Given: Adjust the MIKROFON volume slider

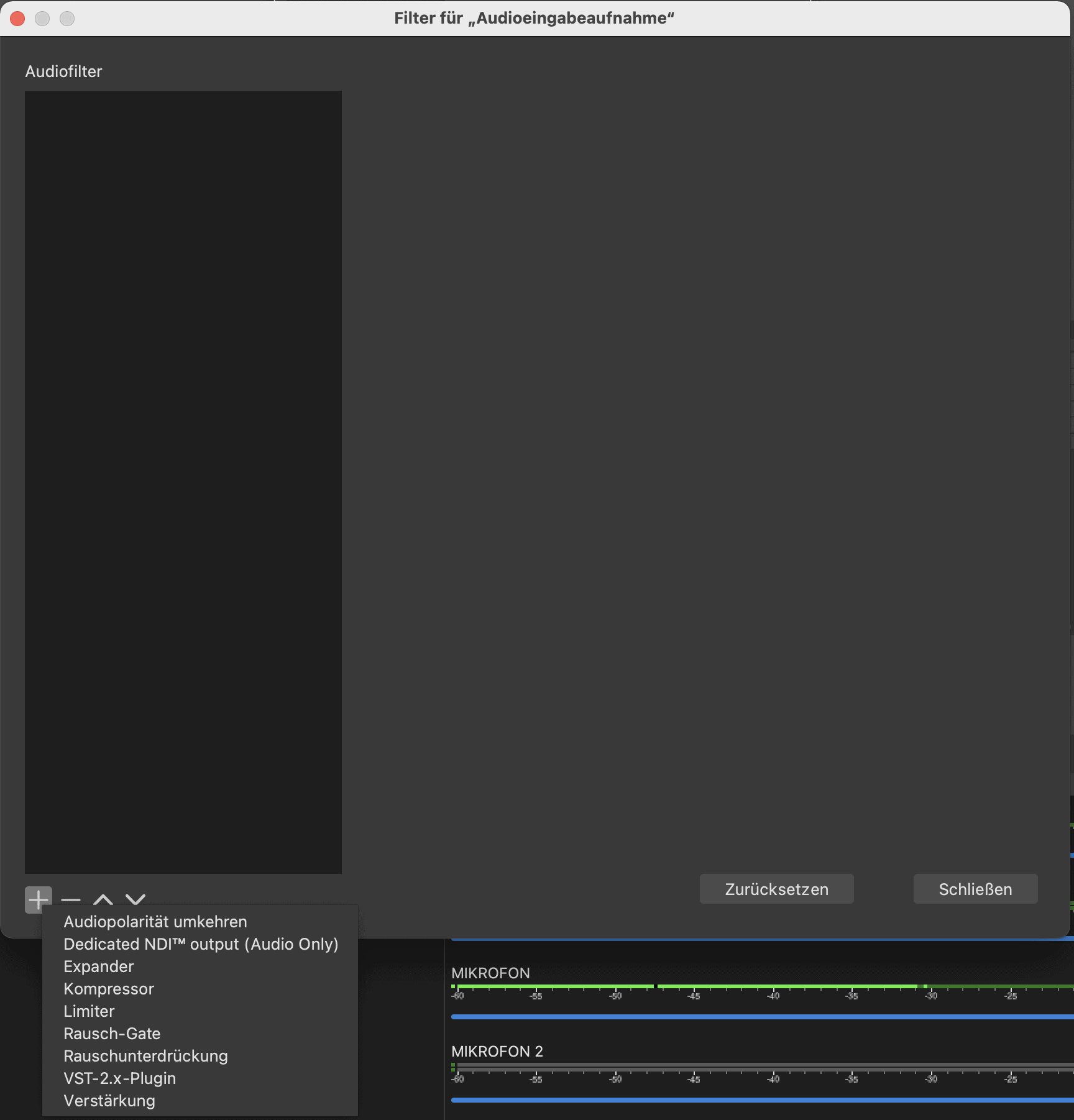Looking at the screenshot, I should [x=763, y=1017].
